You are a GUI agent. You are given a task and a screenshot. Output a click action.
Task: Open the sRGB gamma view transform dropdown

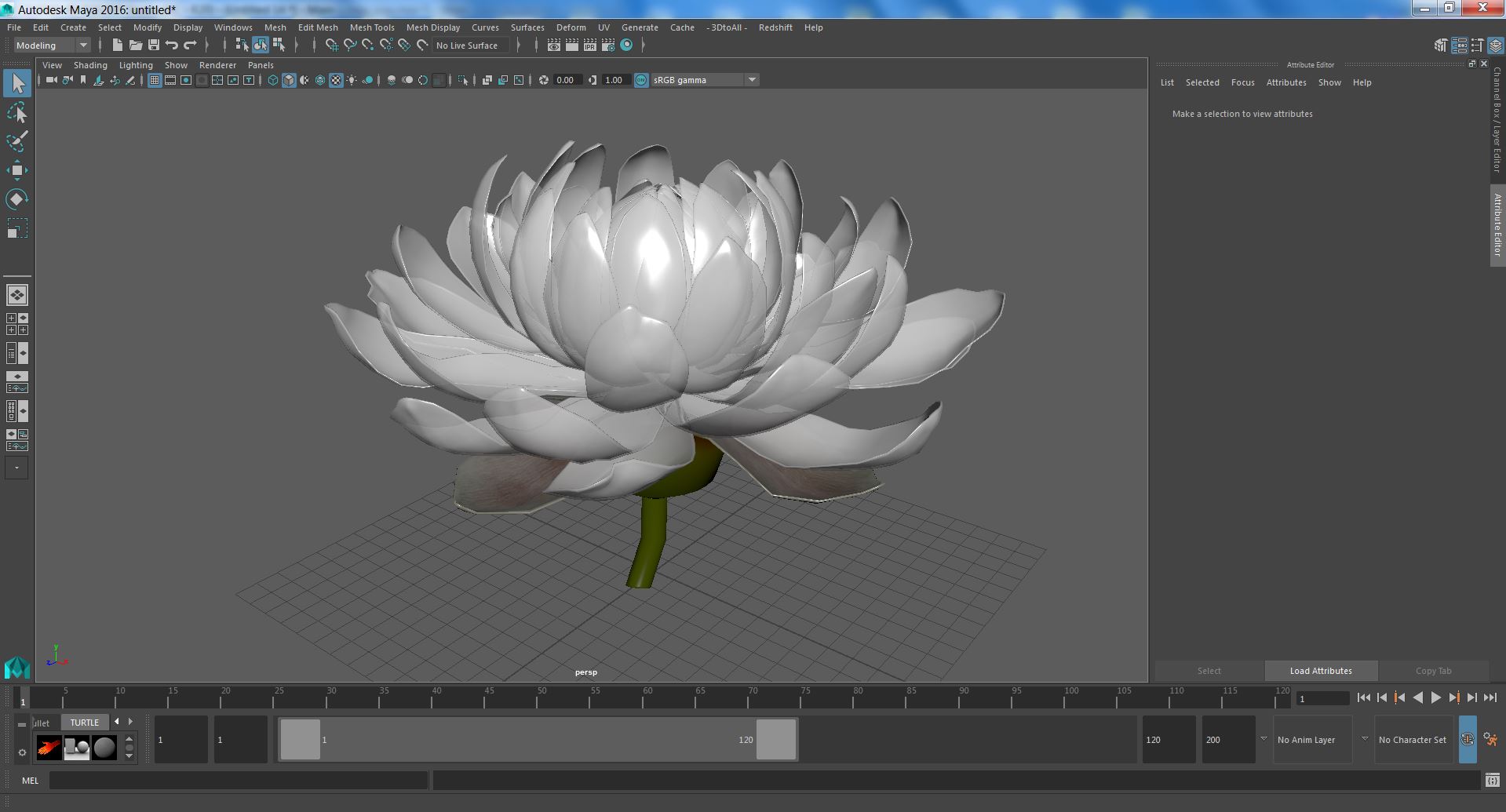(705, 80)
